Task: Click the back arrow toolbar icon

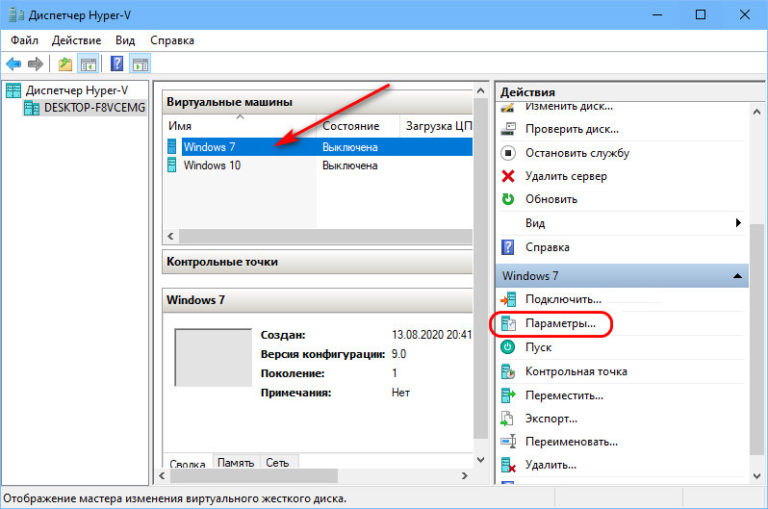Action: (14, 64)
